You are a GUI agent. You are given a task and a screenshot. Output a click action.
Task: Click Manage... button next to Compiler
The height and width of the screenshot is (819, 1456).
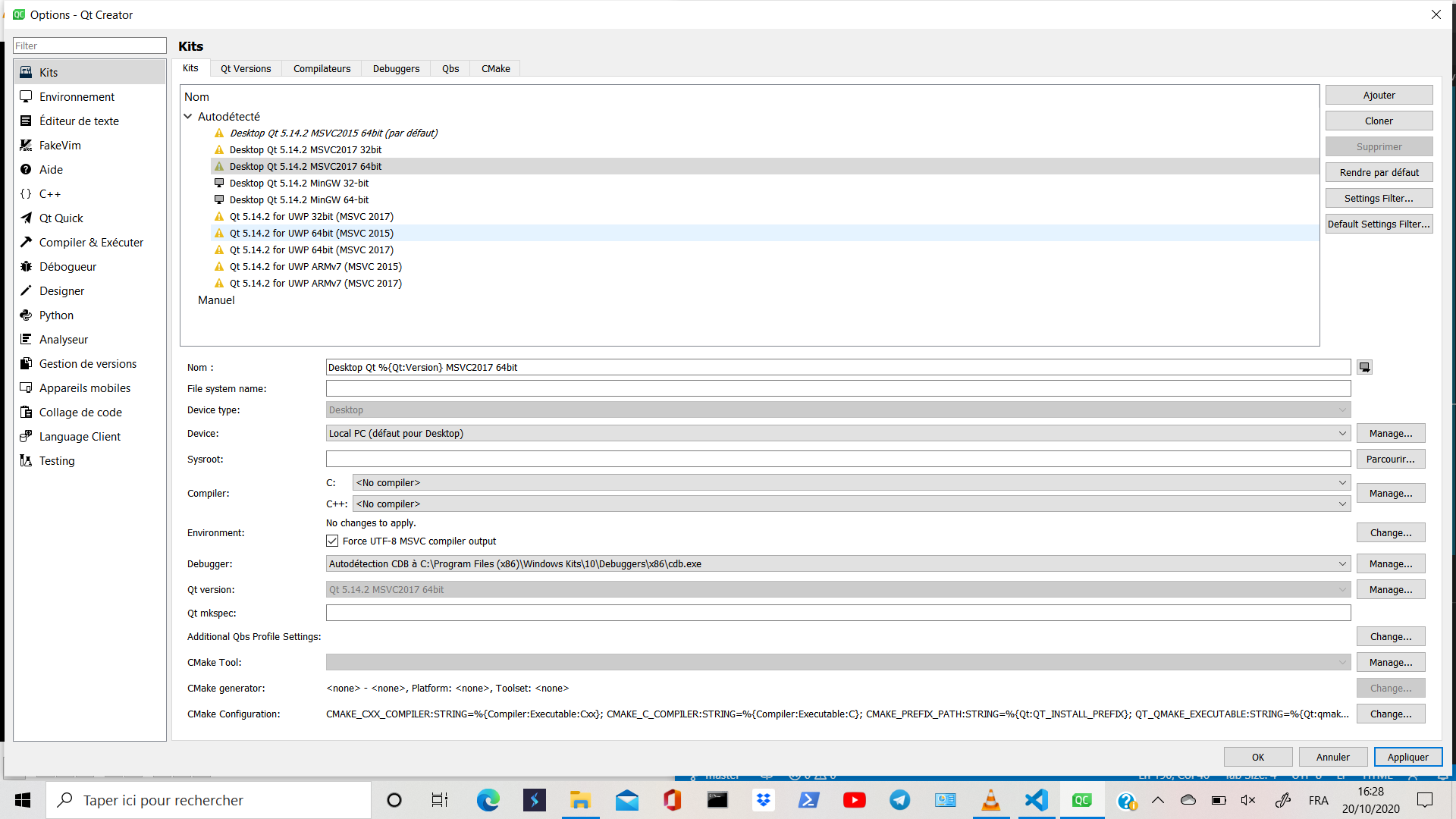coord(1391,493)
